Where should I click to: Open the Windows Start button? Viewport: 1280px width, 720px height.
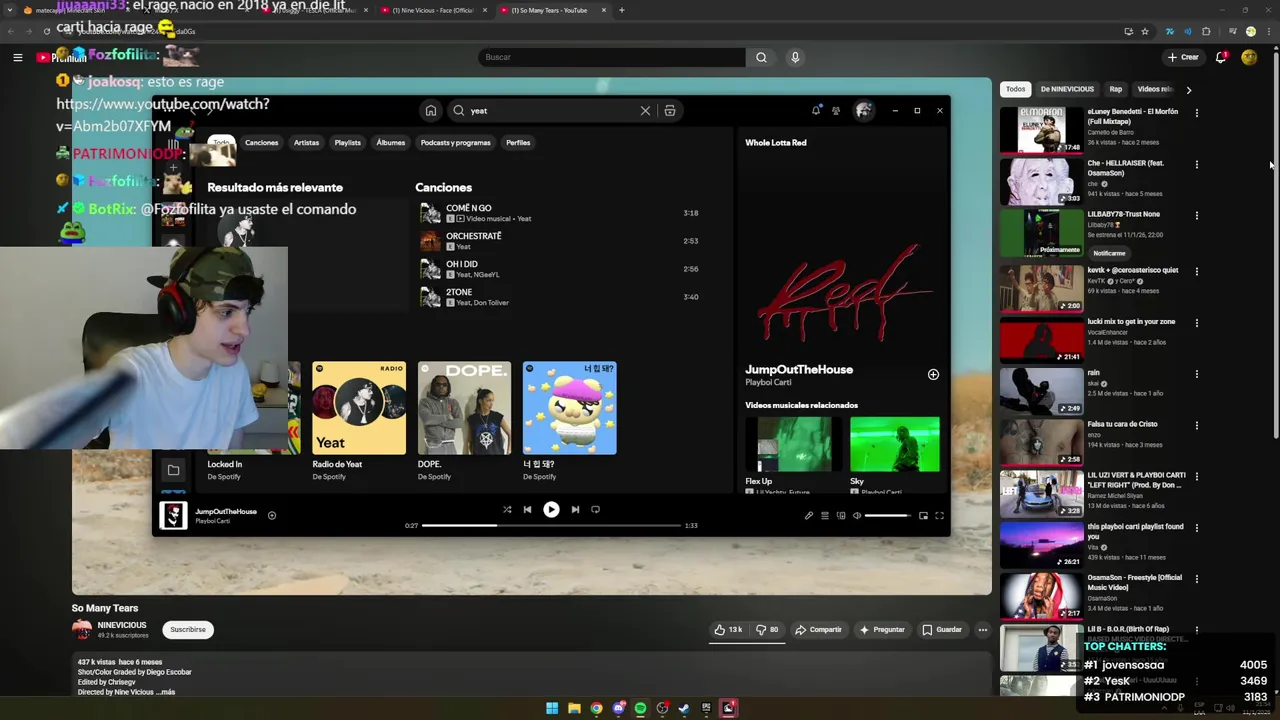[552, 708]
